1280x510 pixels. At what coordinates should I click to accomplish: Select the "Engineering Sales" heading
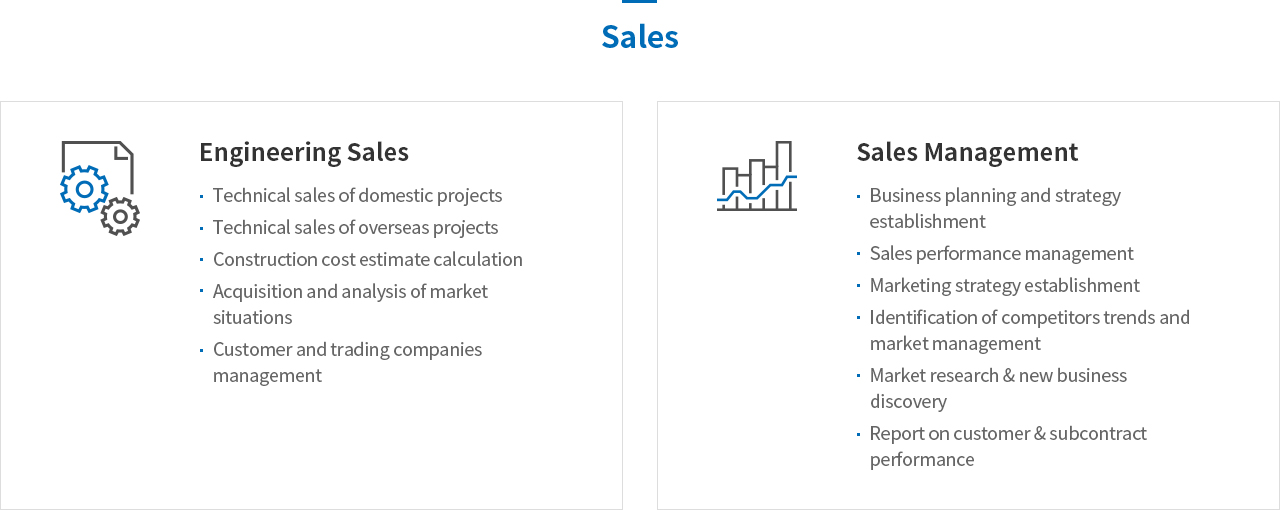click(304, 152)
